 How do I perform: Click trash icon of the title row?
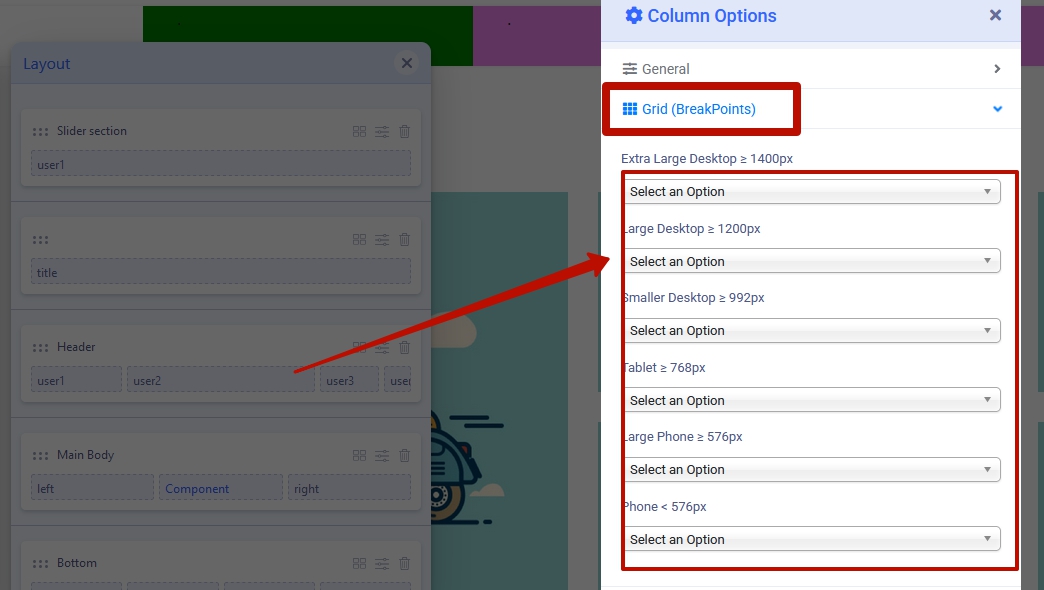(x=404, y=240)
